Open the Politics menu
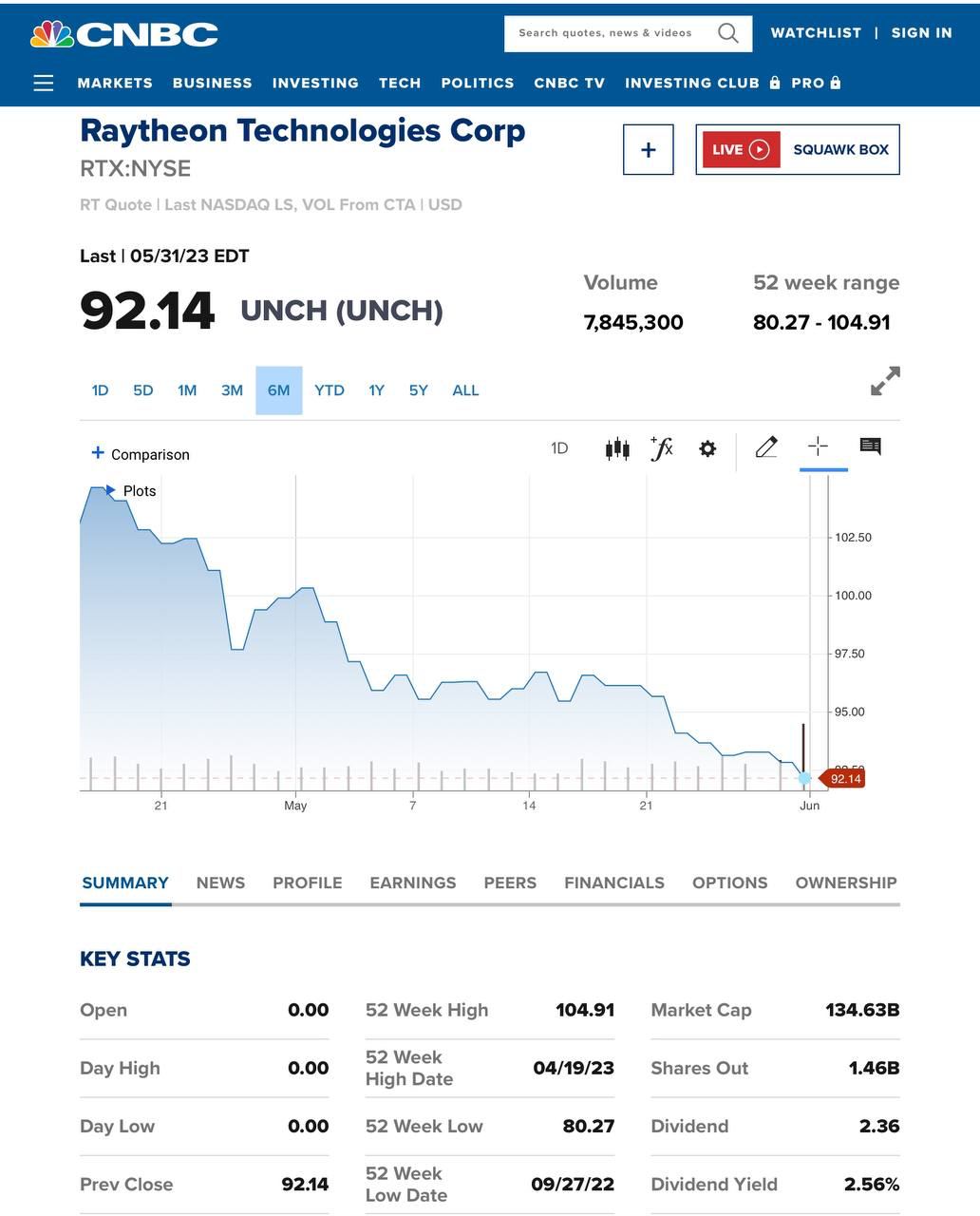The height and width of the screenshot is (1216, 980). (x=478, y=83)
